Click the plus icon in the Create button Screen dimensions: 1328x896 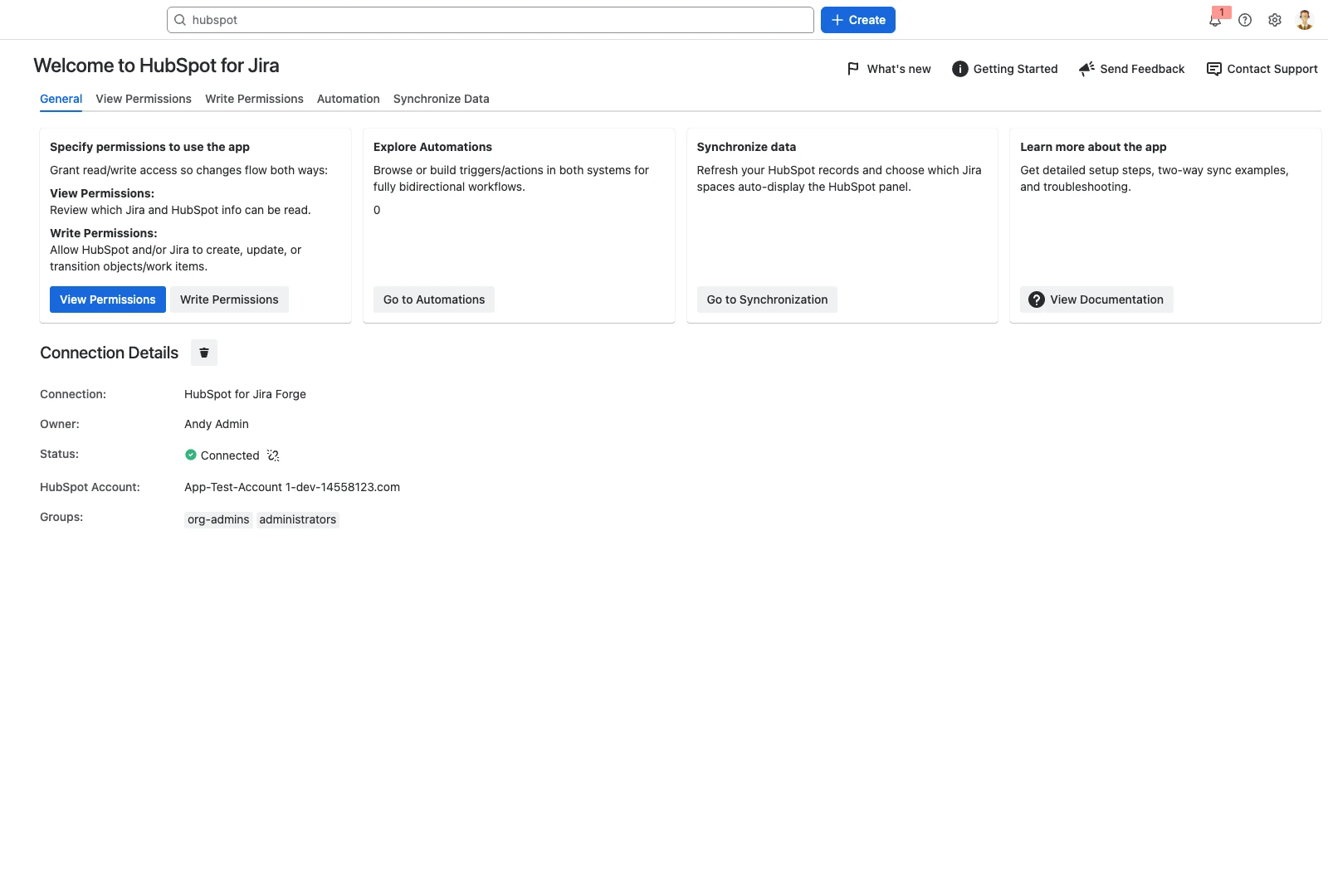click(x=837, y=20)
